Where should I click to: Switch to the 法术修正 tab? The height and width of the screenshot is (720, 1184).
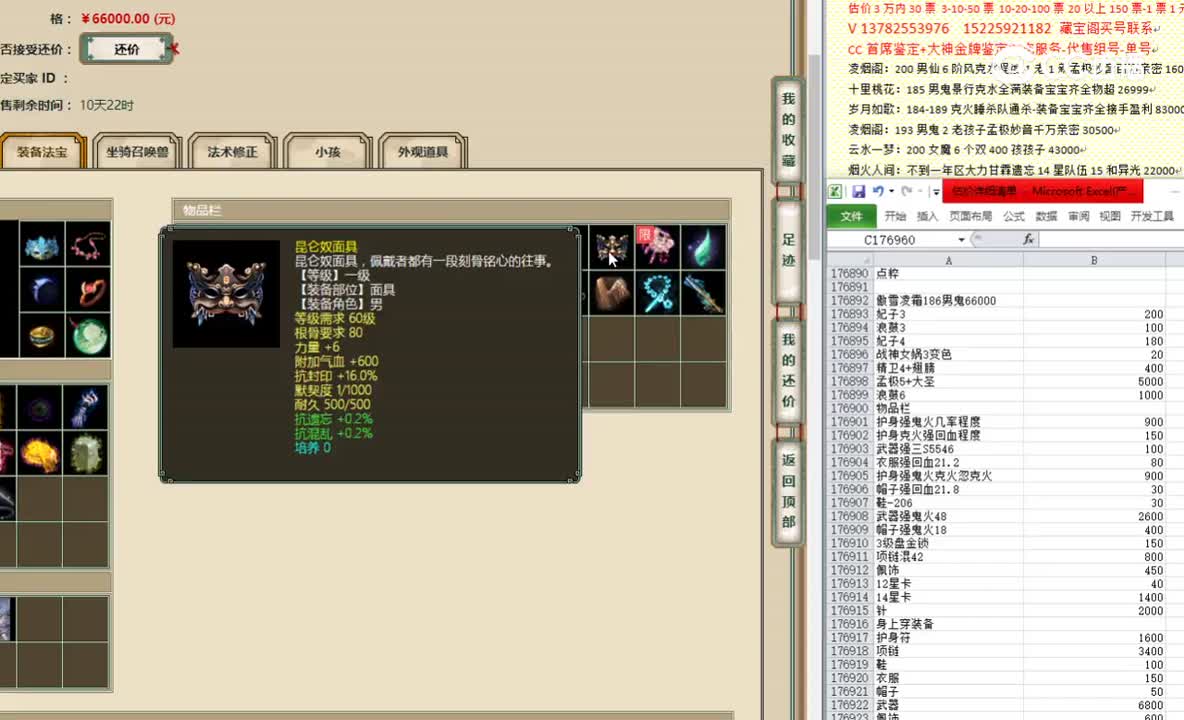(x=233, y=152)
